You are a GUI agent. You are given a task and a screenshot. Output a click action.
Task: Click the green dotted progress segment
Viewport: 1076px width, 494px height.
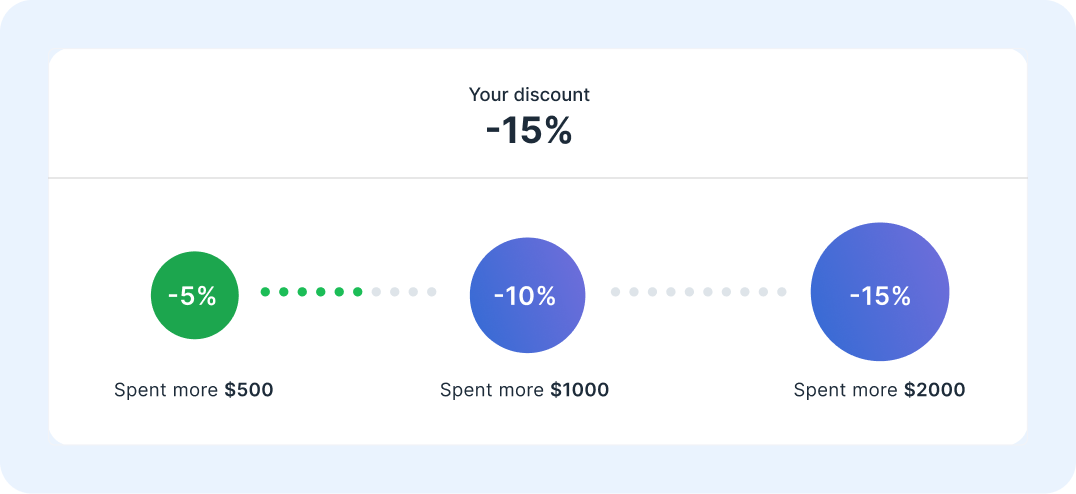[311, 292]
